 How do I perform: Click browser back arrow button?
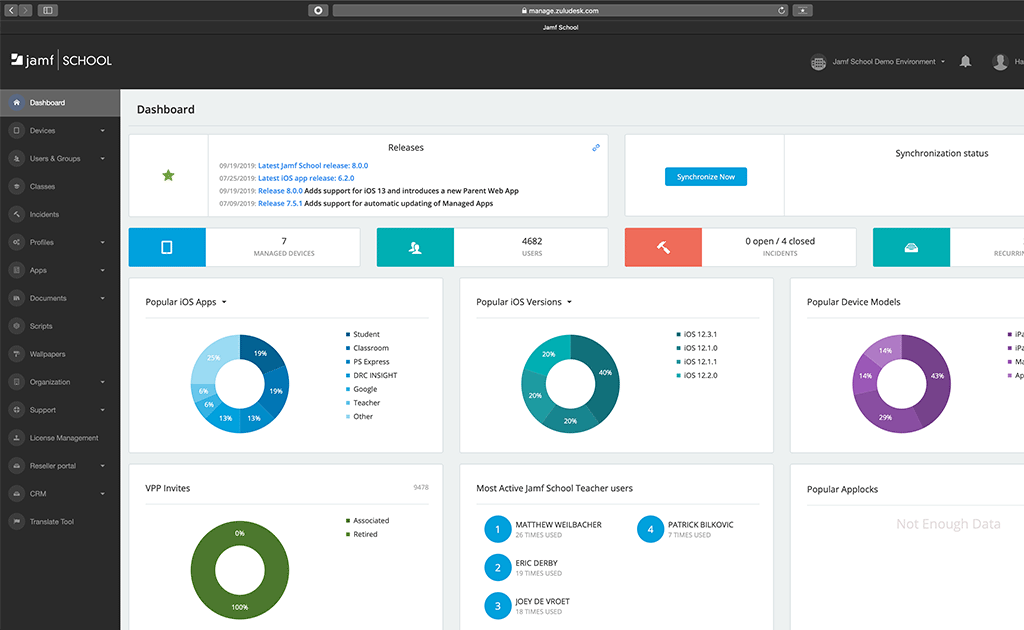[x=11, y=10]
